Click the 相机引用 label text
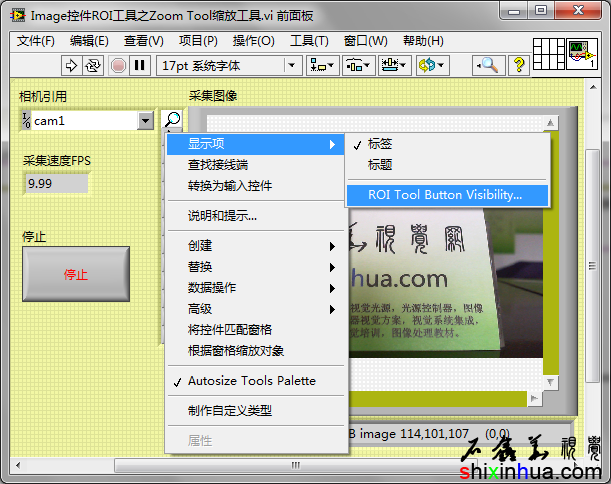This screenshot has height=484, width=611. click(x=42, y=96)
